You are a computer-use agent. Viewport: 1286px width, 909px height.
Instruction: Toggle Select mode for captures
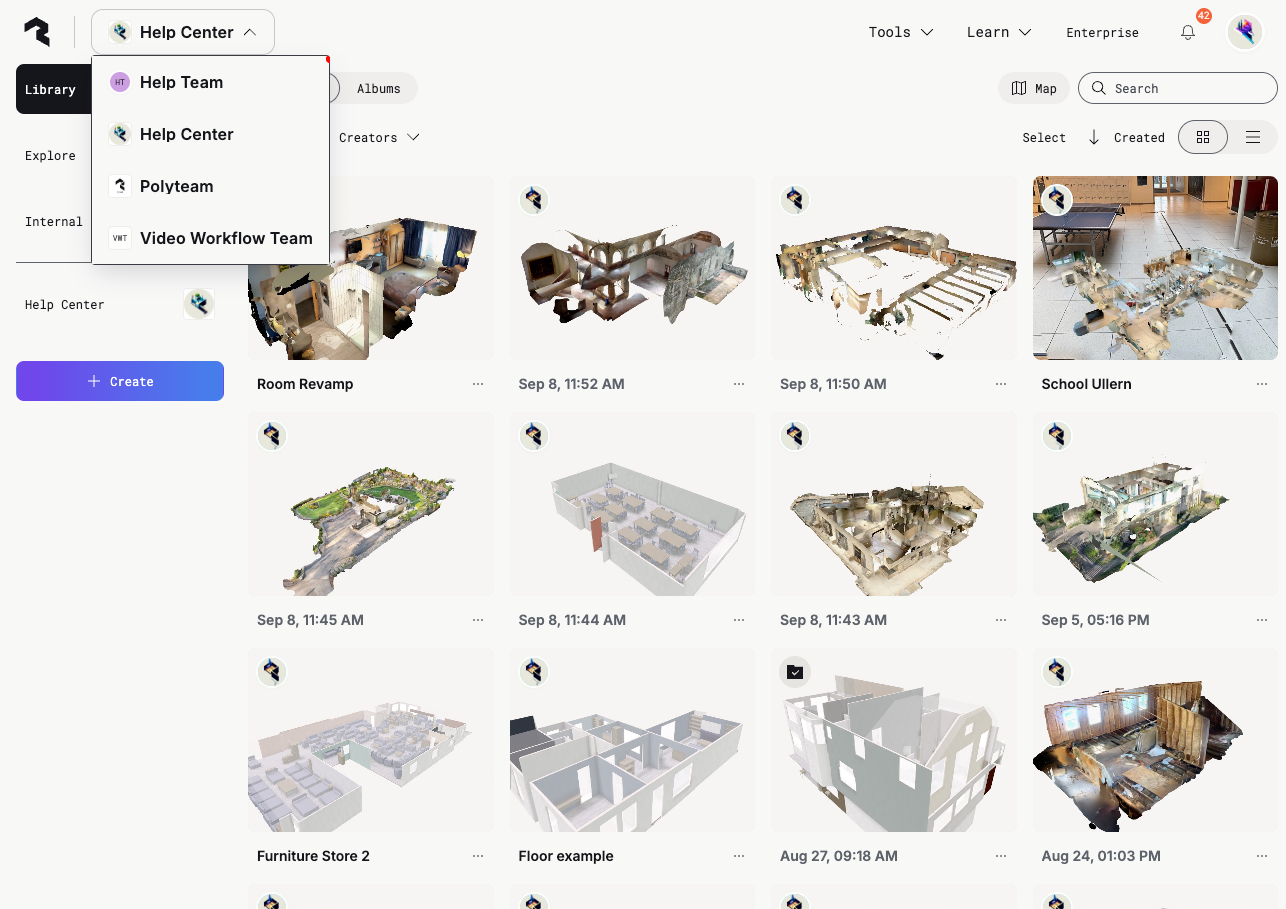(1044, 138)
